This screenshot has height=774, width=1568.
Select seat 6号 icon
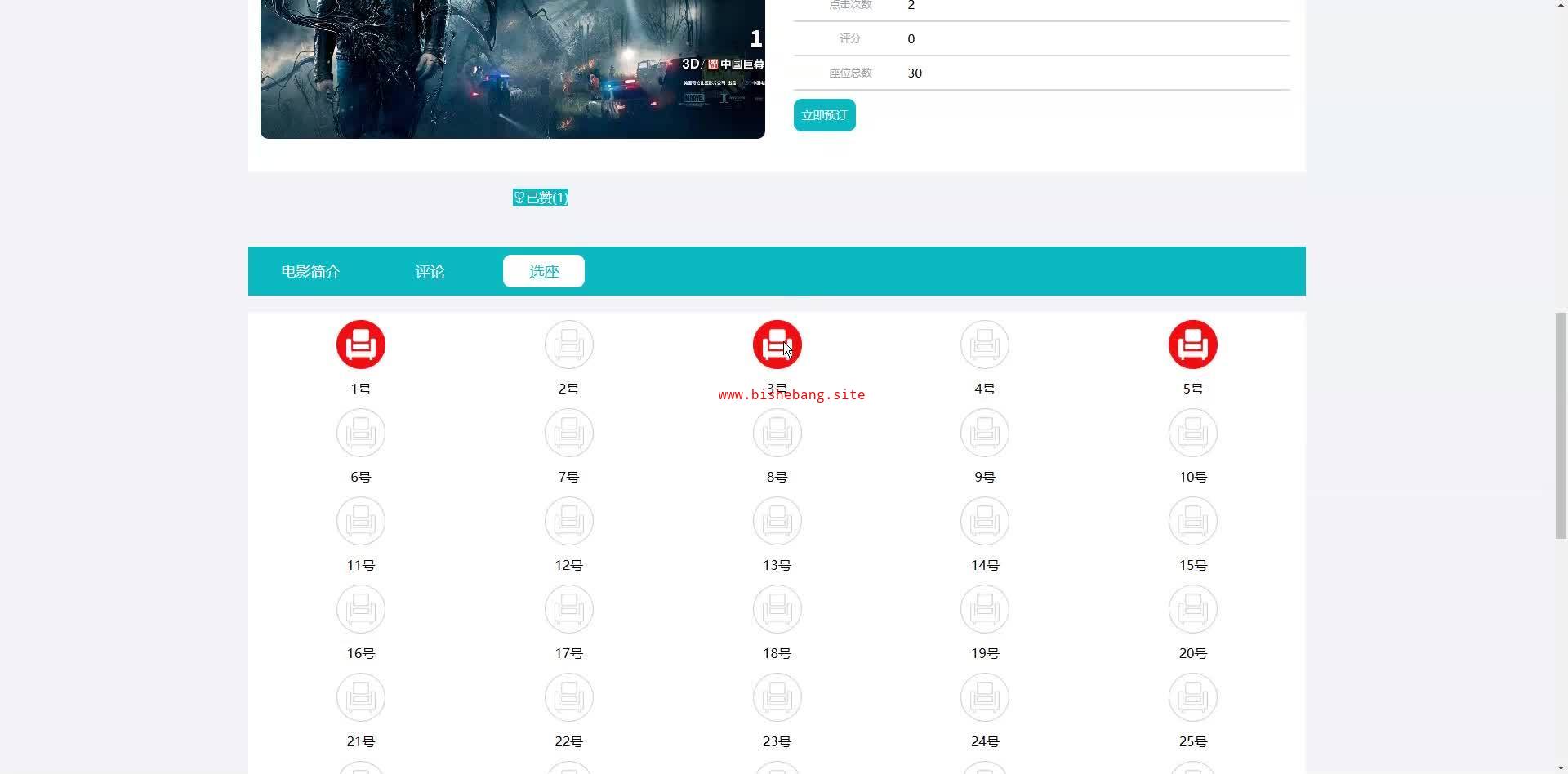361,433
